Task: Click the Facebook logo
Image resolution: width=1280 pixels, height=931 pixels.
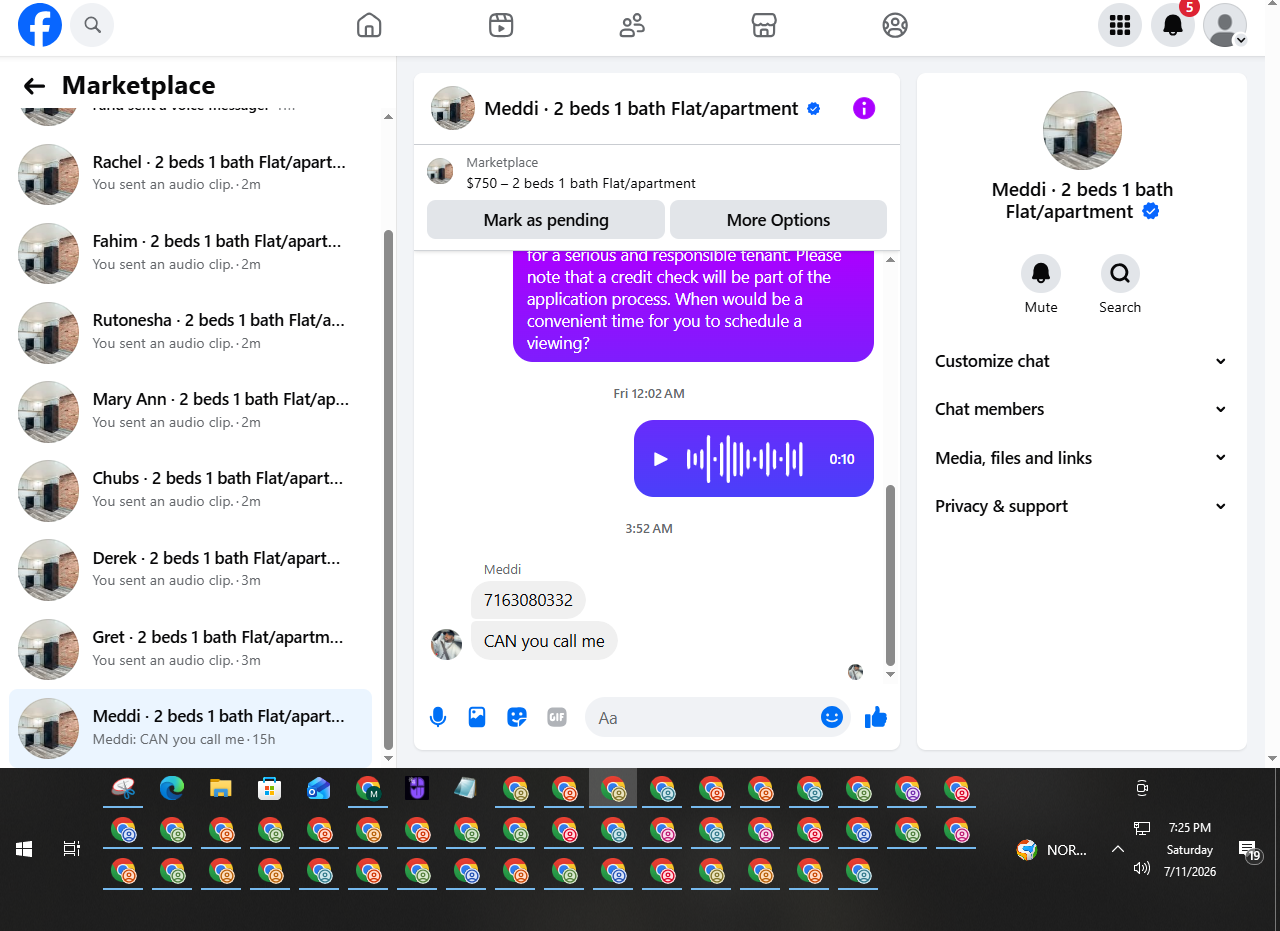Action: (x=40, y=25)
